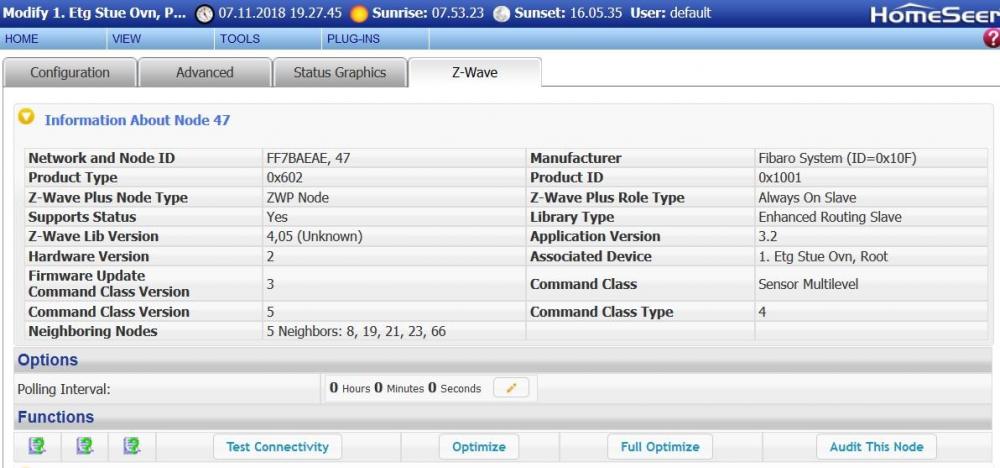Open help via the red question mark icon

[991, 39]
